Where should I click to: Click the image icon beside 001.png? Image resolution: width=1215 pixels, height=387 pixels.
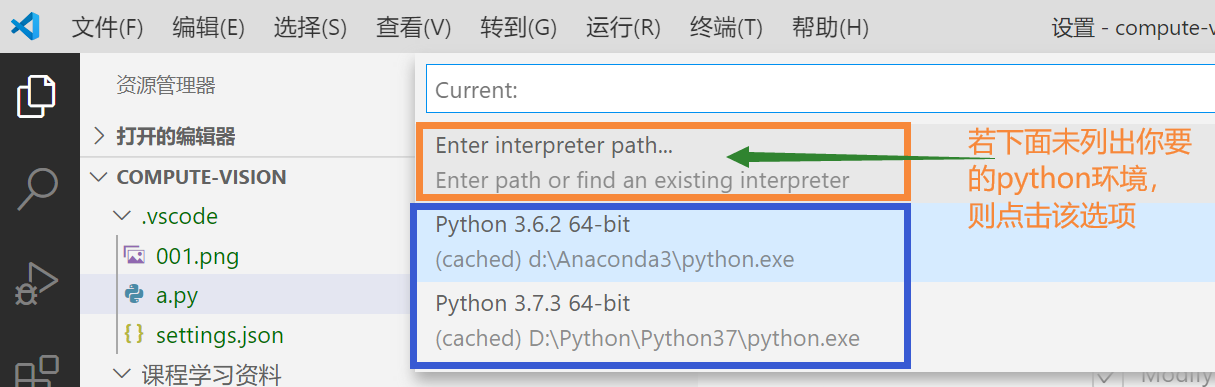click(x=133, y=256)
